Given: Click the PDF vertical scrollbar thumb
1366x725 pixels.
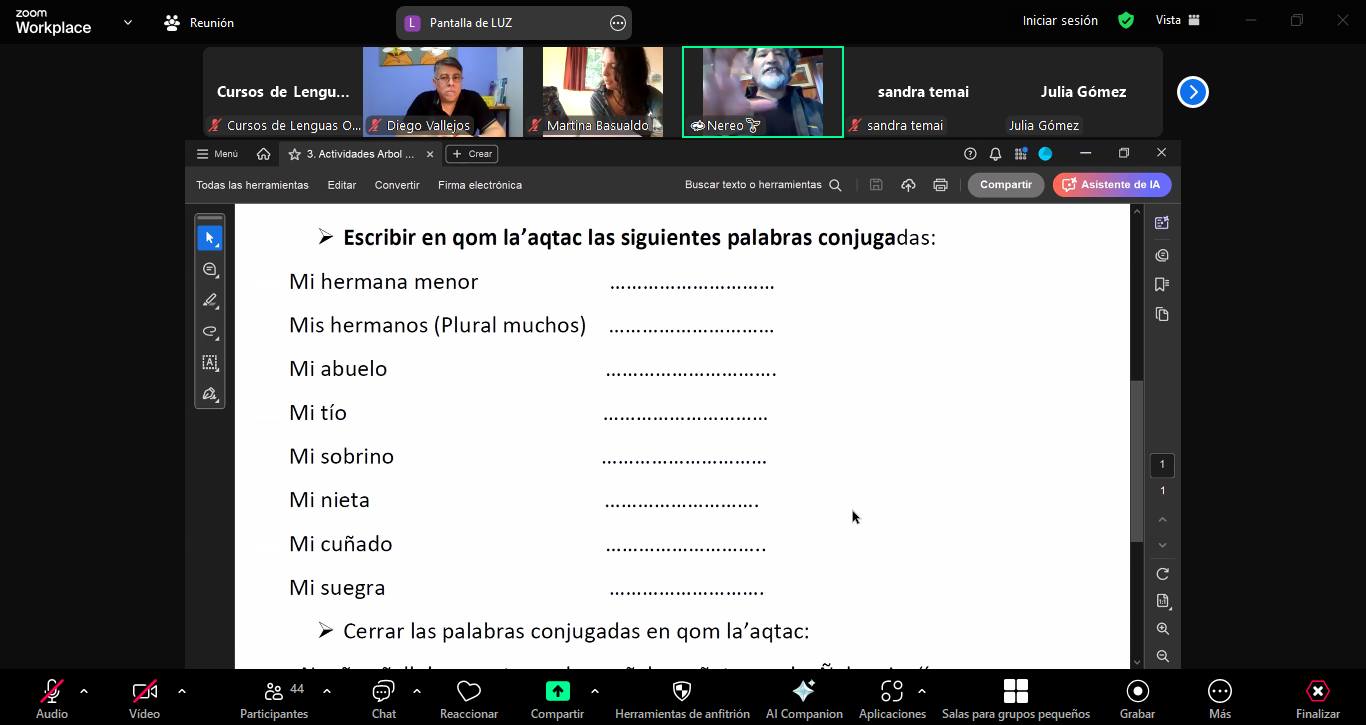Looking at the screenshot, I should pyautogui.click(x=1137, y=460).
